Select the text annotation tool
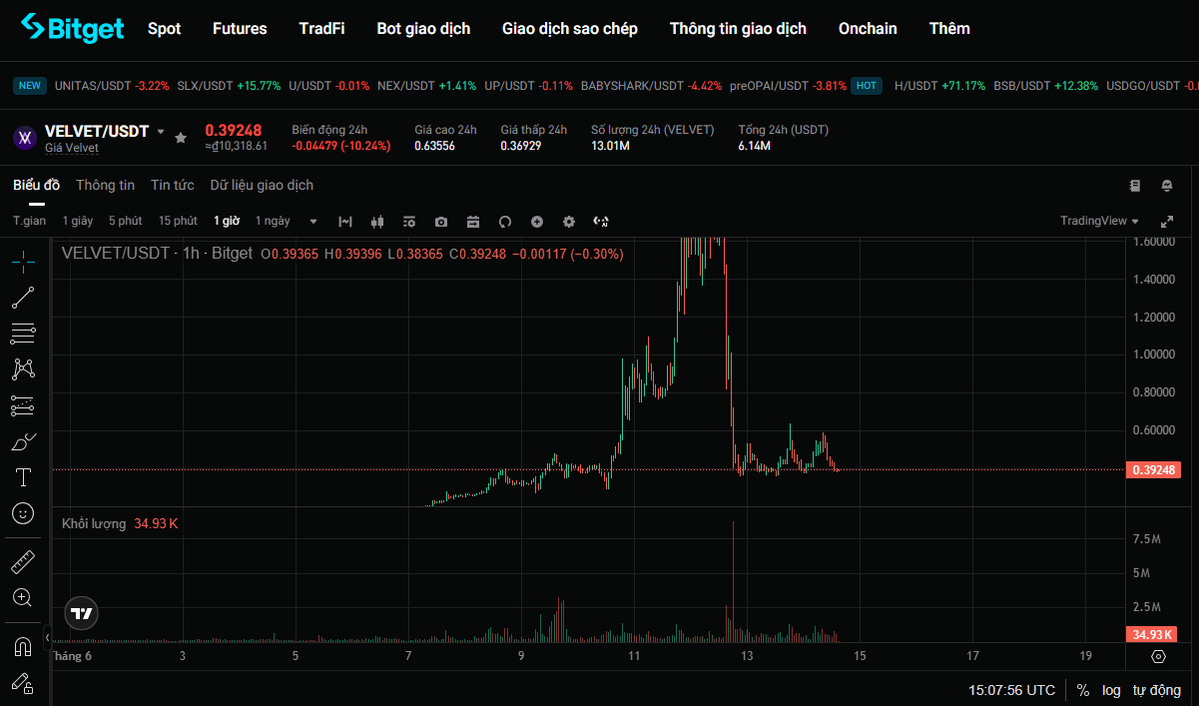The width and height of the screenshot is (1199, 706). click(x=23, y=477)
